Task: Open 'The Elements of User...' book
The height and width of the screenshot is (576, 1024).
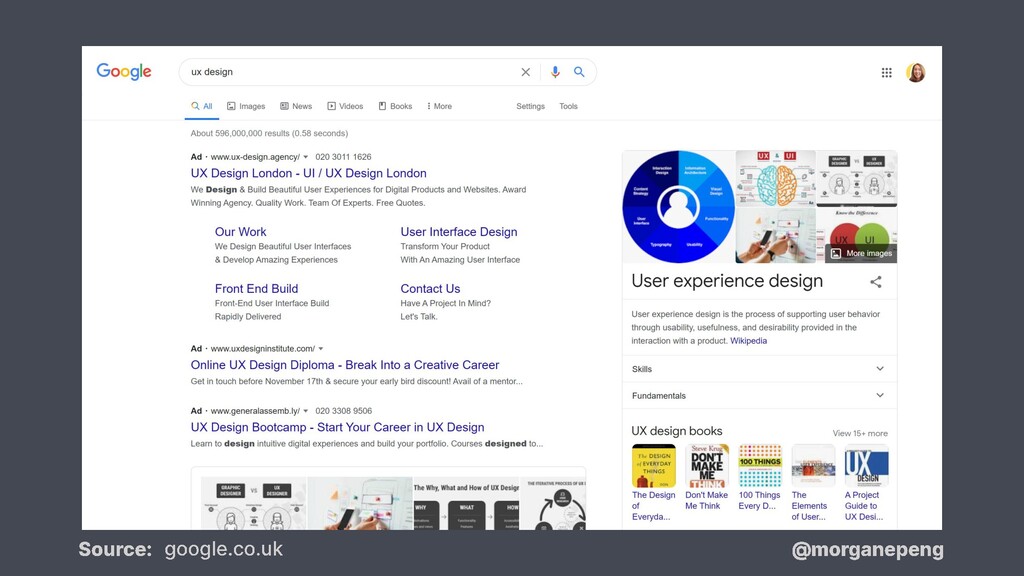Action: pos(812,483)
